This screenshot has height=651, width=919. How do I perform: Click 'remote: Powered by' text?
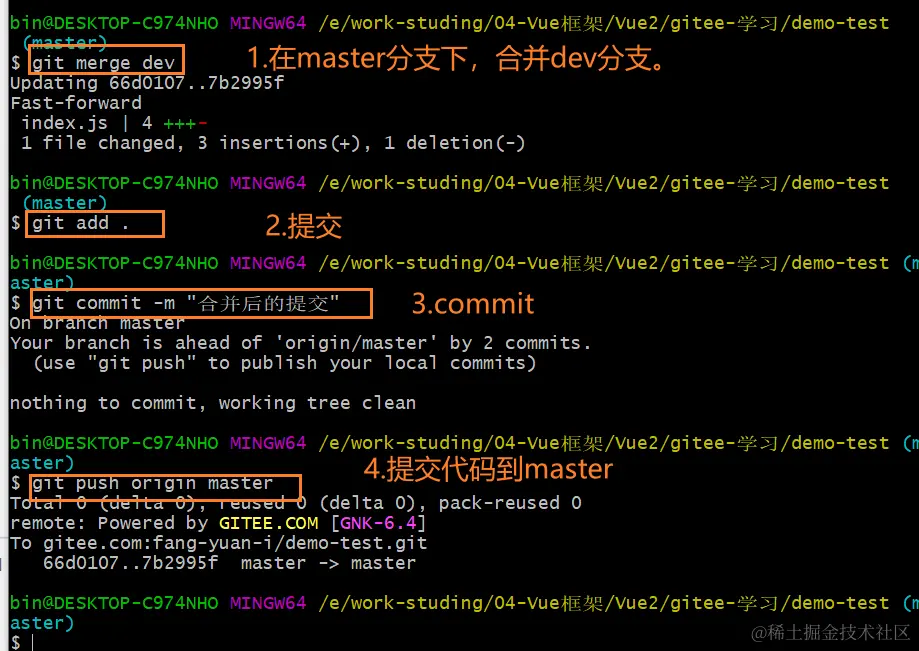pos(109,523)
